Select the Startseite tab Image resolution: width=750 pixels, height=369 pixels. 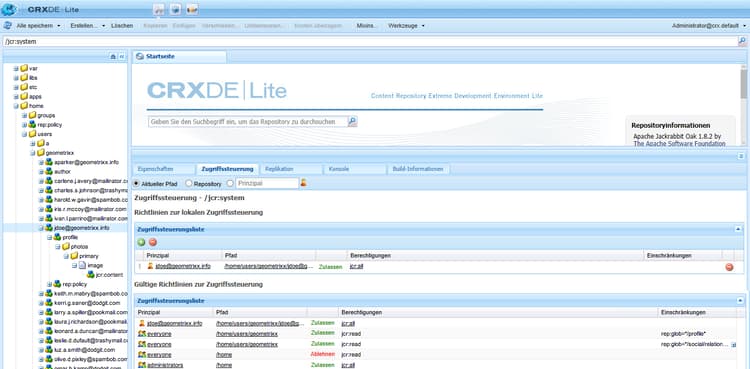tap(179, 56)
